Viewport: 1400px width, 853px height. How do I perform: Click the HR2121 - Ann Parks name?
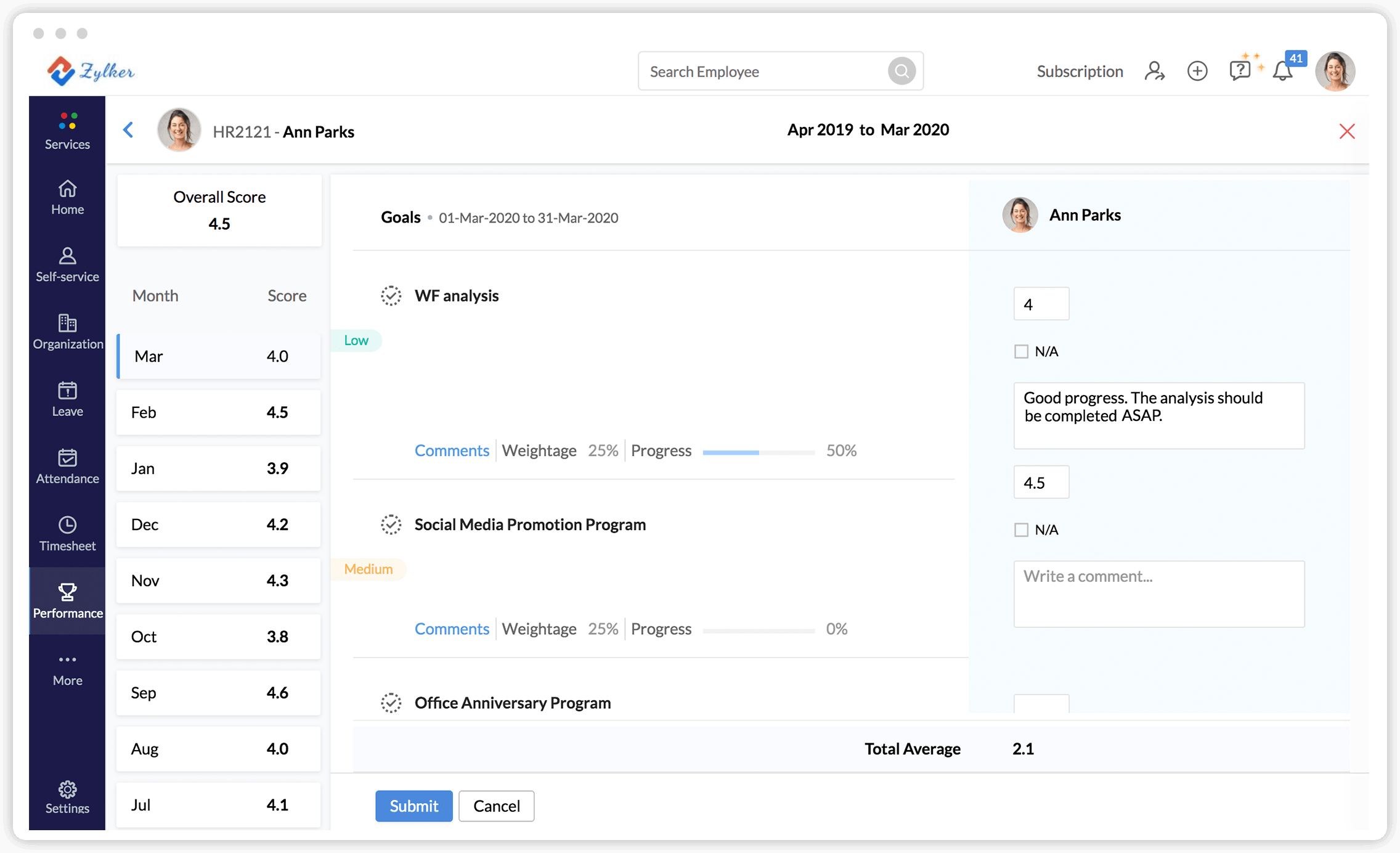(283, 132)
